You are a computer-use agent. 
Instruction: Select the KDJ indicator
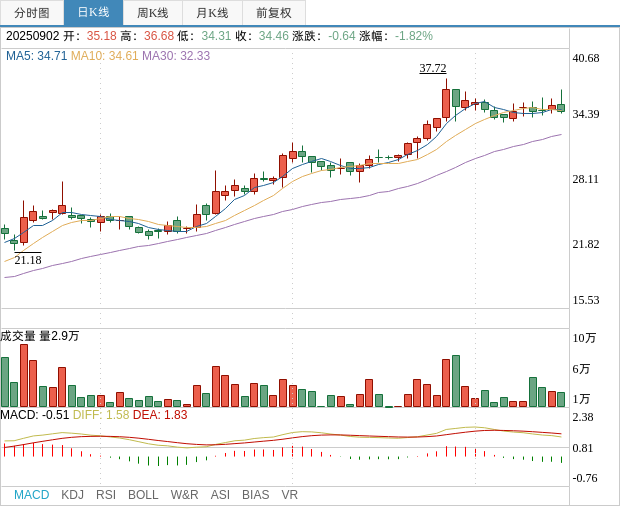click(x=72, y=495)
